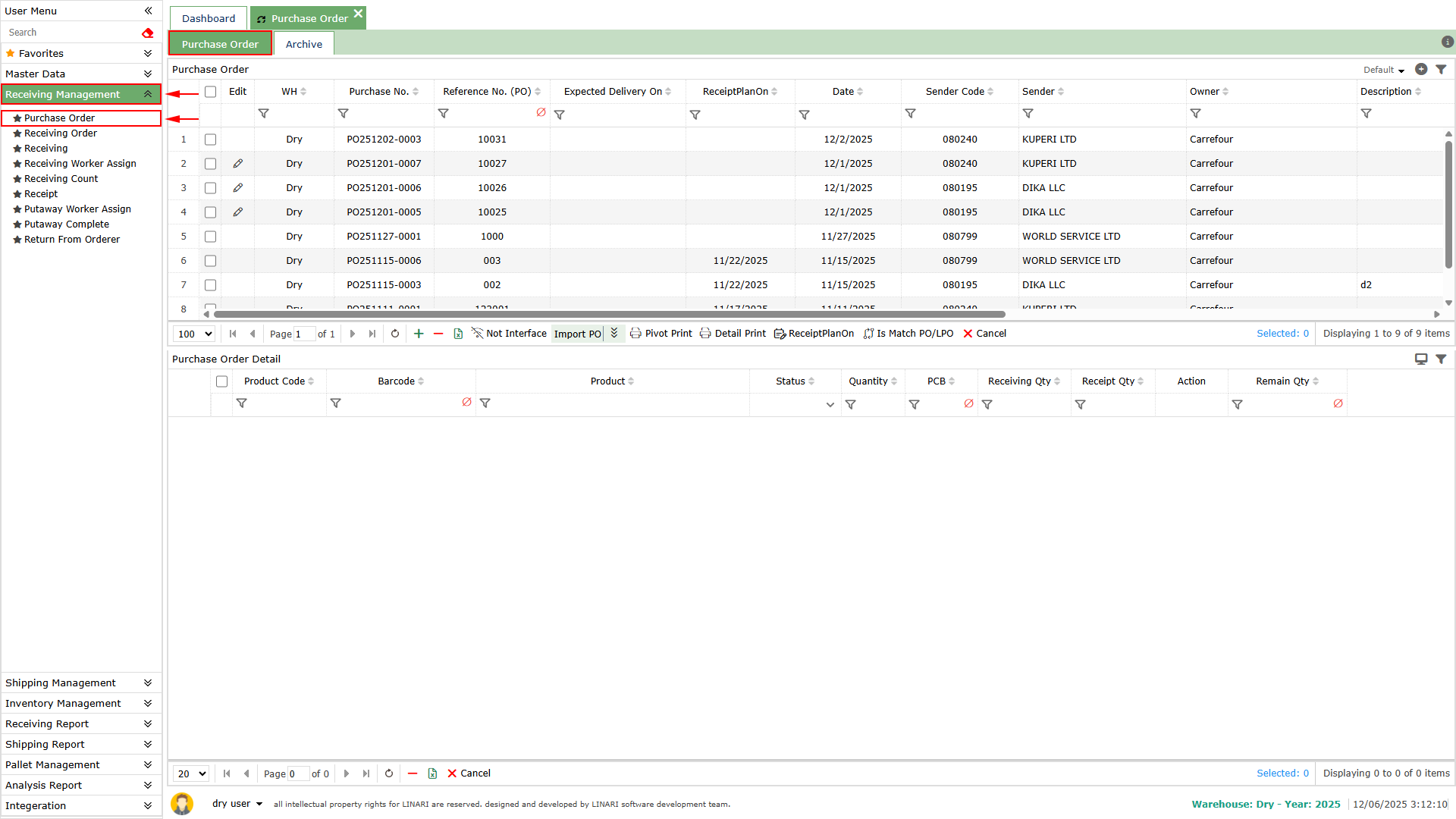Refresh the Purchase Order grid
Screen dimensions: 1456x819
[395, 334]
